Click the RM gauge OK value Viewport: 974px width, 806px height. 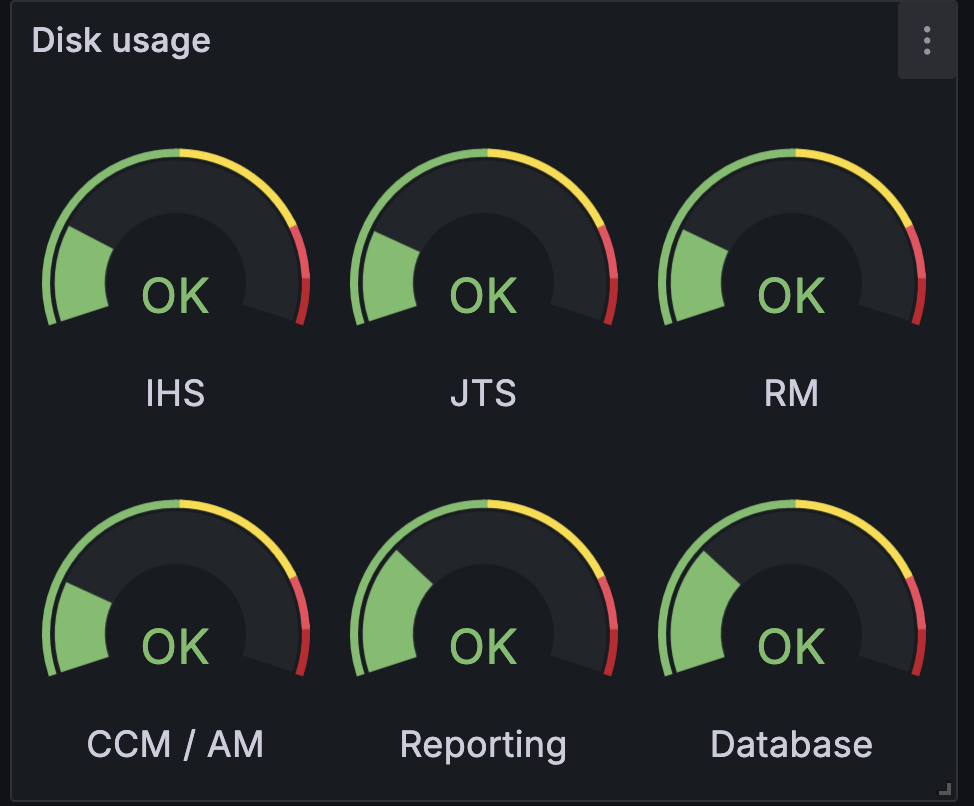click(x=791, y=296)
